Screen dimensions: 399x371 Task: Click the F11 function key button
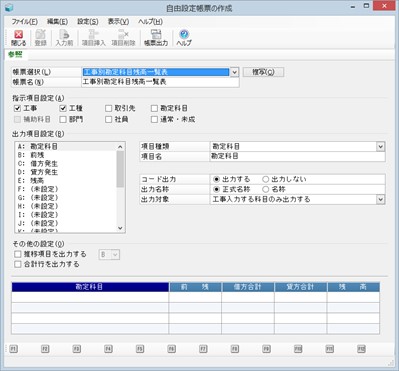[330, 349]
